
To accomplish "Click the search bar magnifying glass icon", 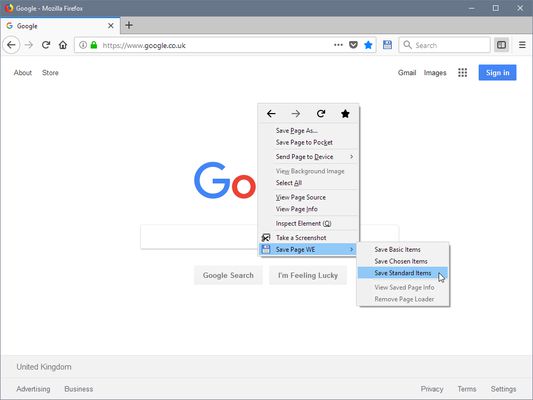I will pos(407,45).
